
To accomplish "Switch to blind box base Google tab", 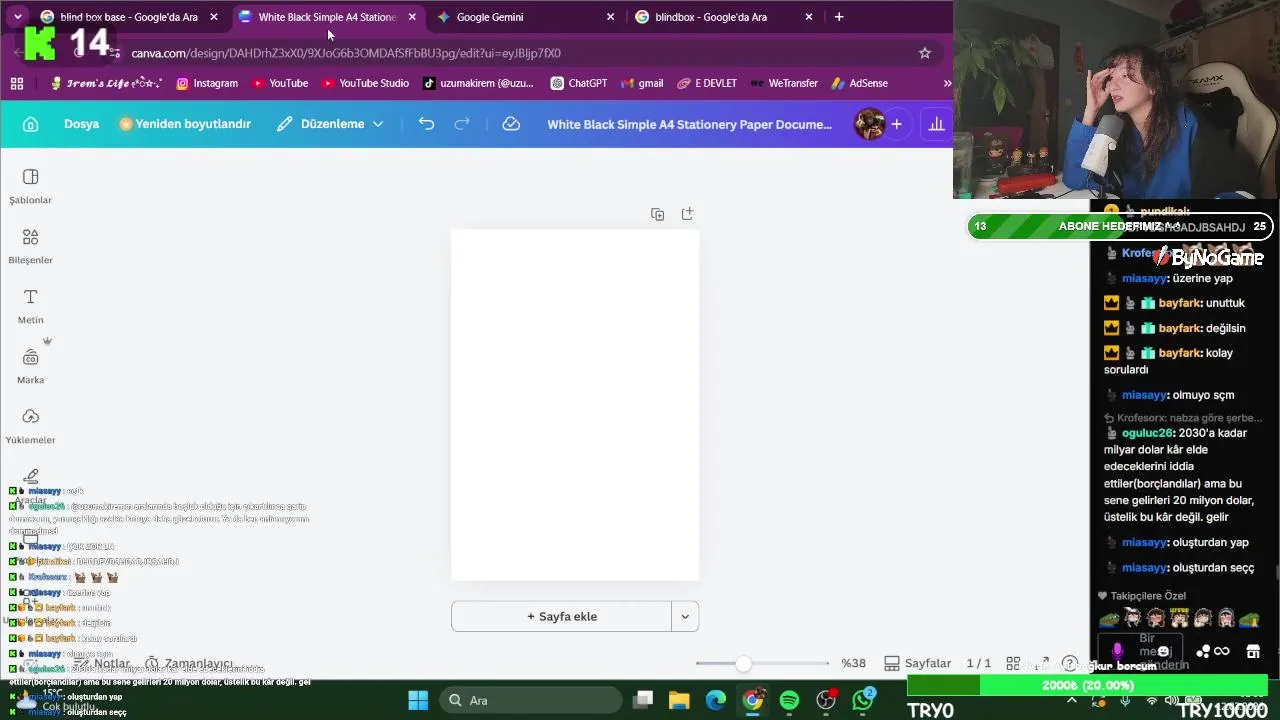I will pyautogui.click(x=128, y=17).
